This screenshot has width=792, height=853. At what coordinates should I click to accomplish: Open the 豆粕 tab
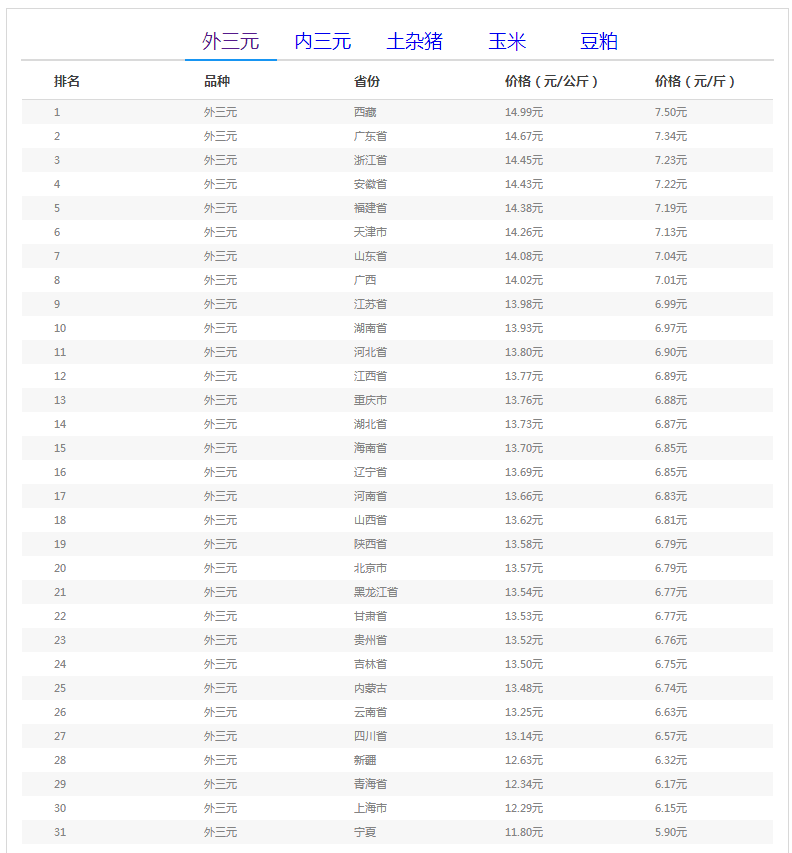click(x=599, y=41)
